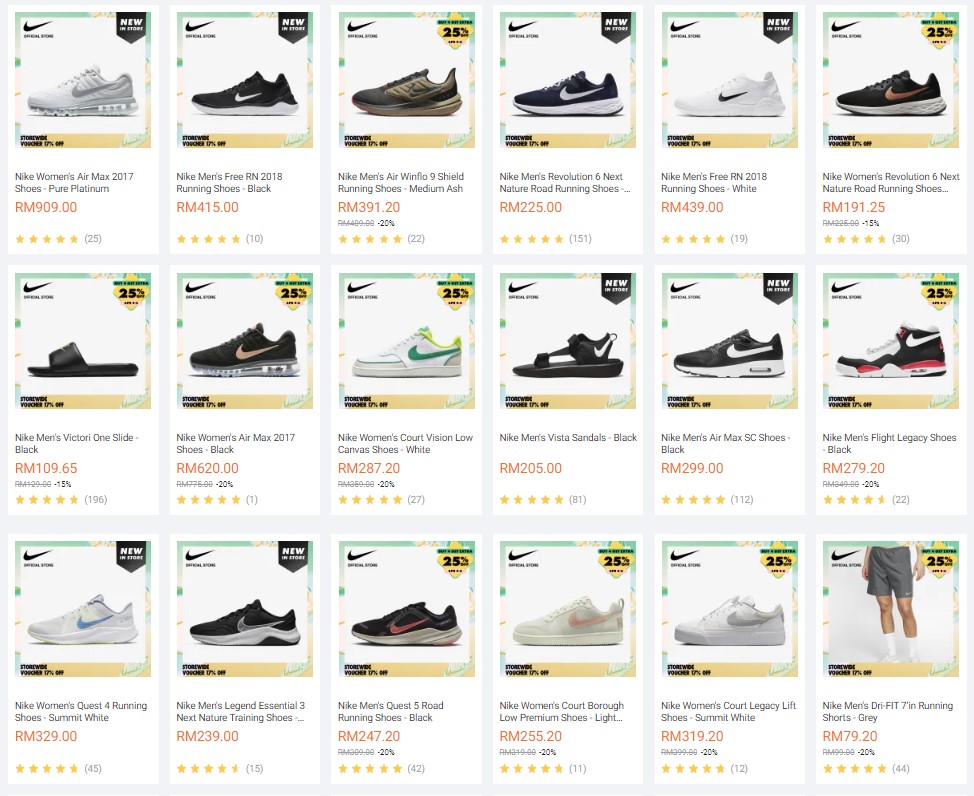Open Nike Women's Court Legacy Lift title link
The image size is (974, 796).
pos(728,711)
